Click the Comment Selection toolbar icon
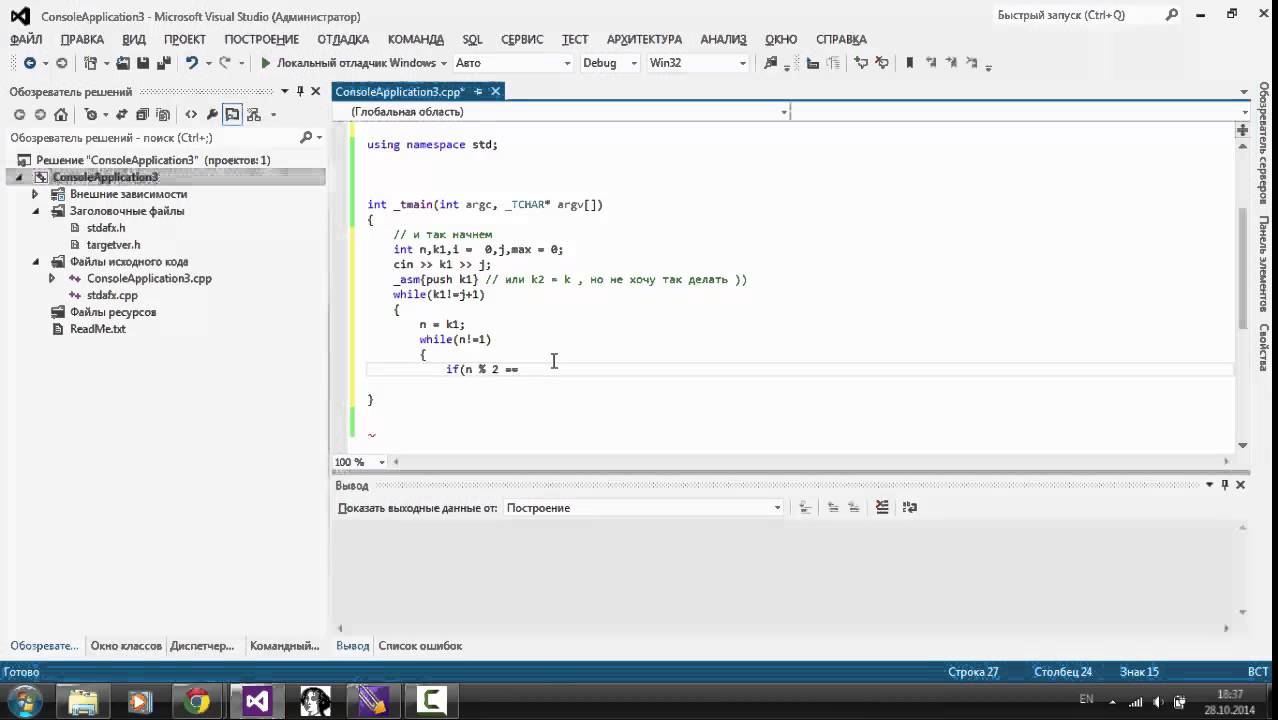 click(x=861, y=63)
